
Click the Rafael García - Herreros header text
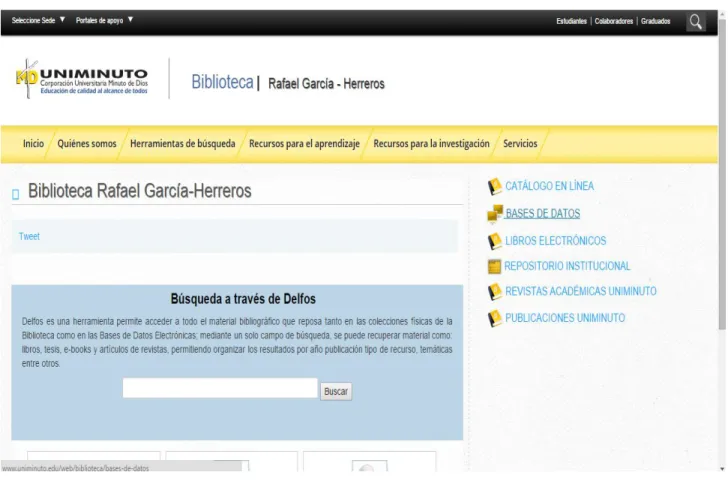(x=326, y=84)
